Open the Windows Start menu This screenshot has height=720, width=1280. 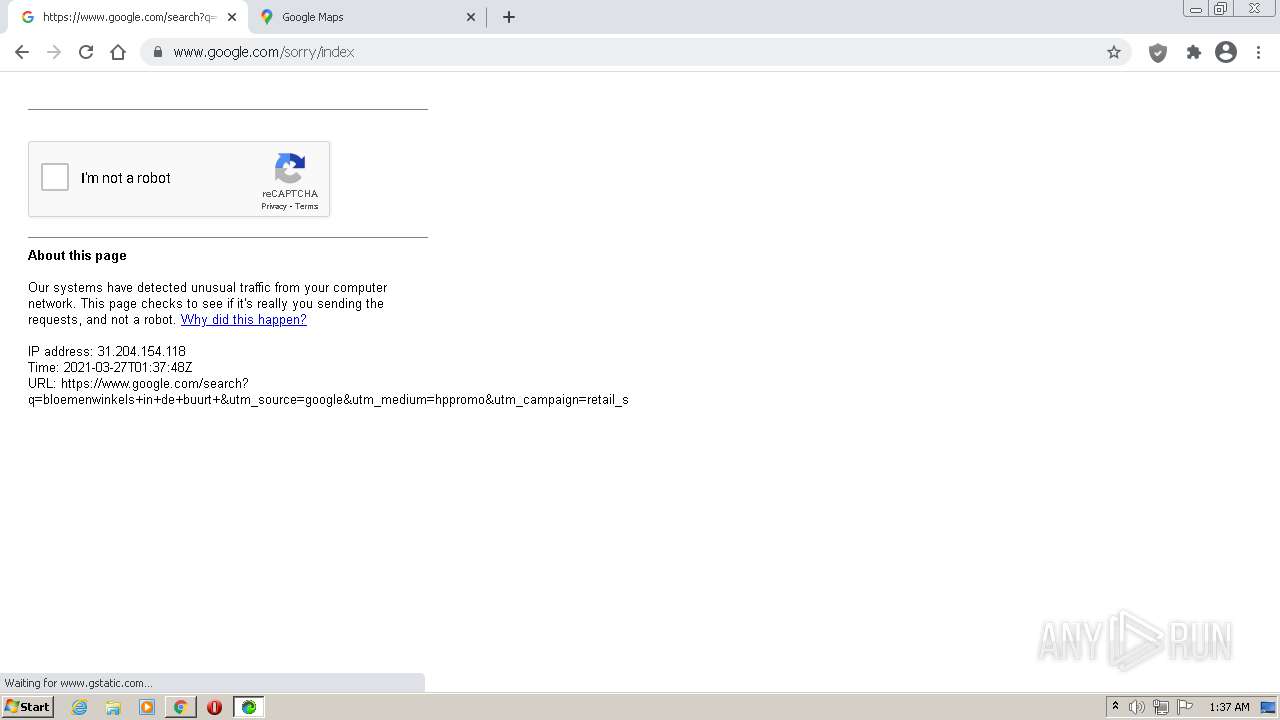tap(28, 707)
